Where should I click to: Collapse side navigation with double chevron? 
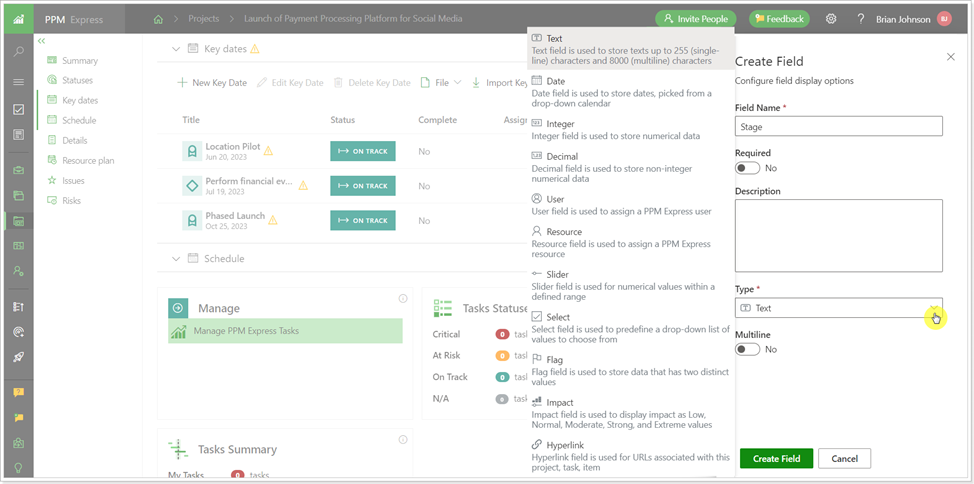point(42,41)
